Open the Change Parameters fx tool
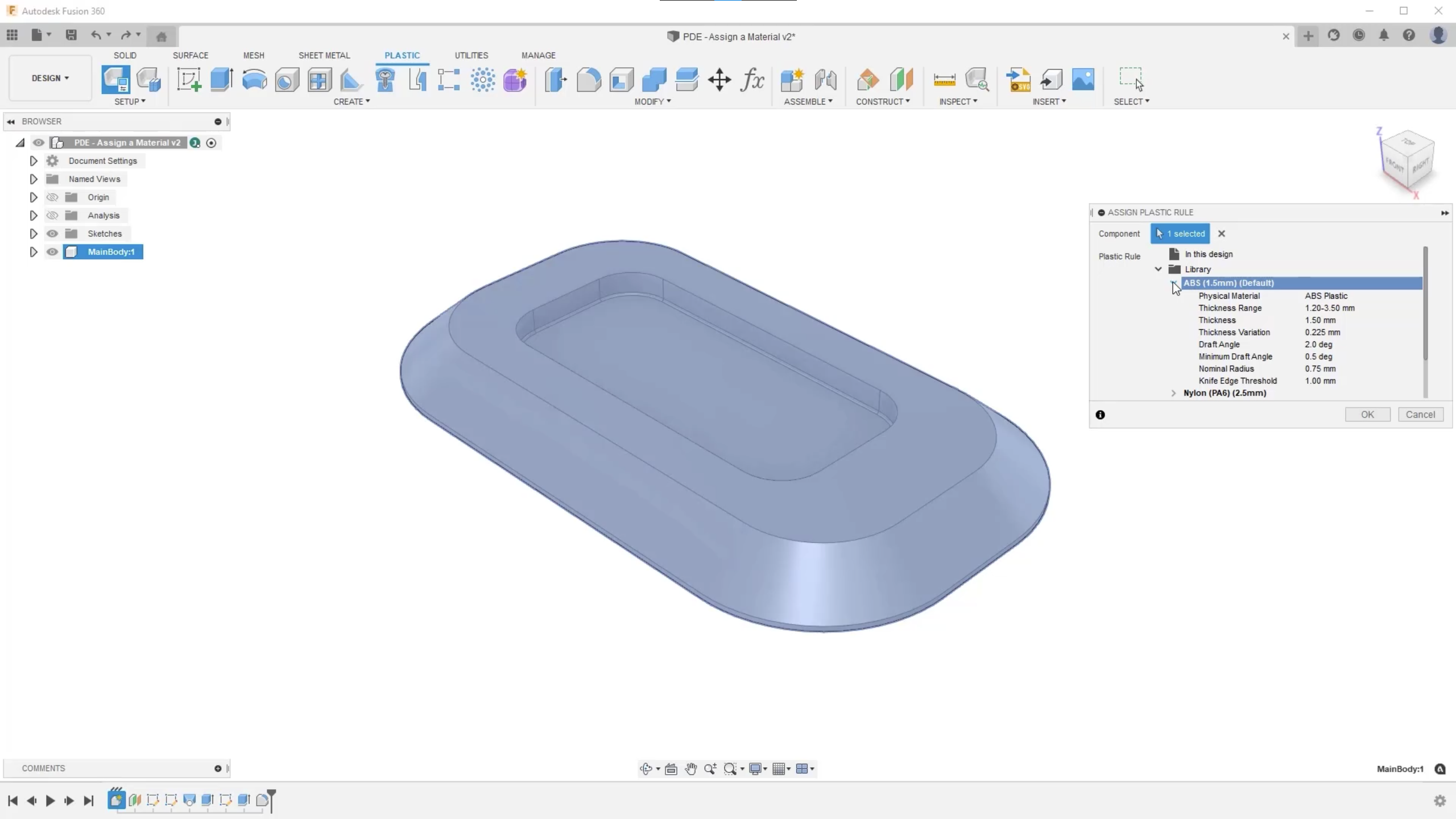 click(x=752, y=80)
